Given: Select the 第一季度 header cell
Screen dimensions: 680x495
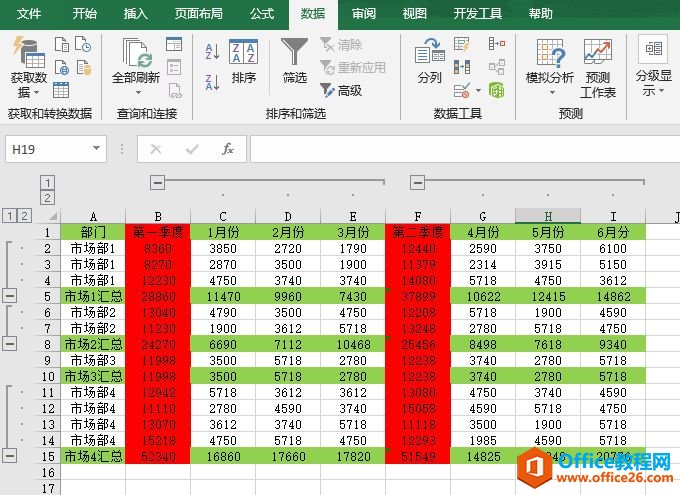Looking at the screenshot, I should (x=158, y=232).
